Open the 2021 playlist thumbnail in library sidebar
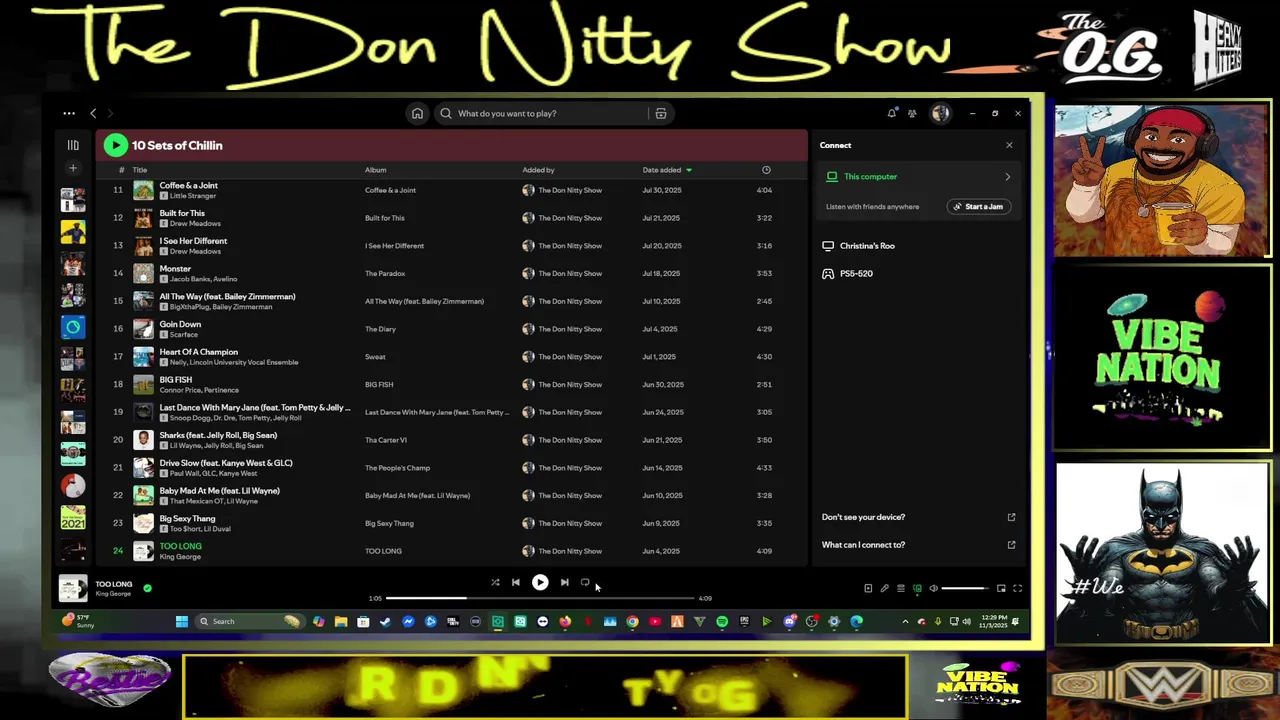The height and width of the screenshot is (720, 1280). [73, 518]
